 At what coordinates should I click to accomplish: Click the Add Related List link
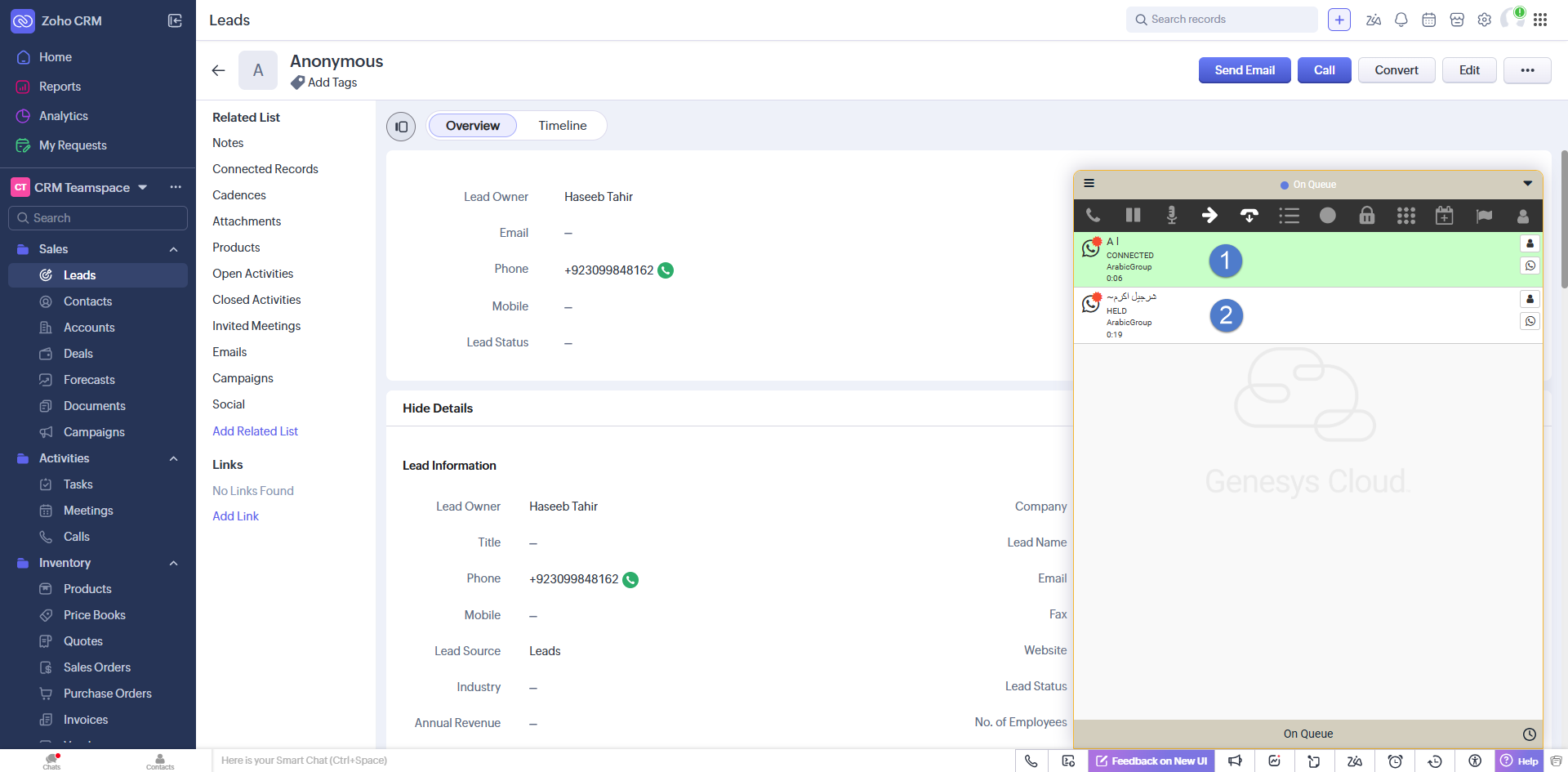tap(255, 431)
